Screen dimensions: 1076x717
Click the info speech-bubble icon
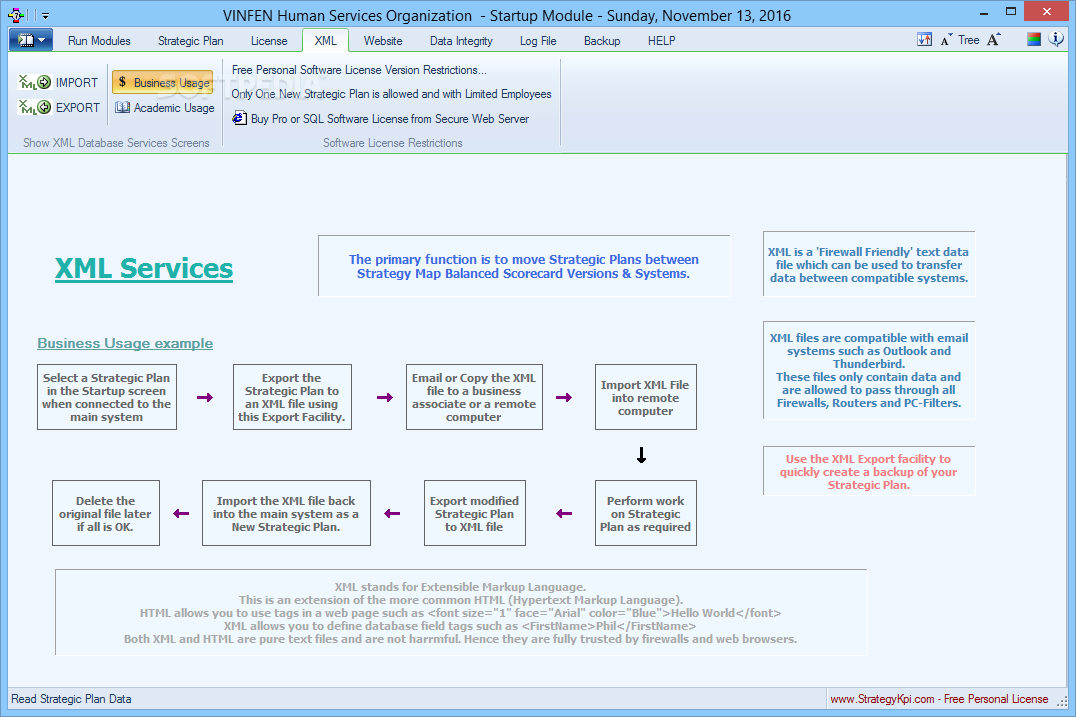coord(1056,39)
